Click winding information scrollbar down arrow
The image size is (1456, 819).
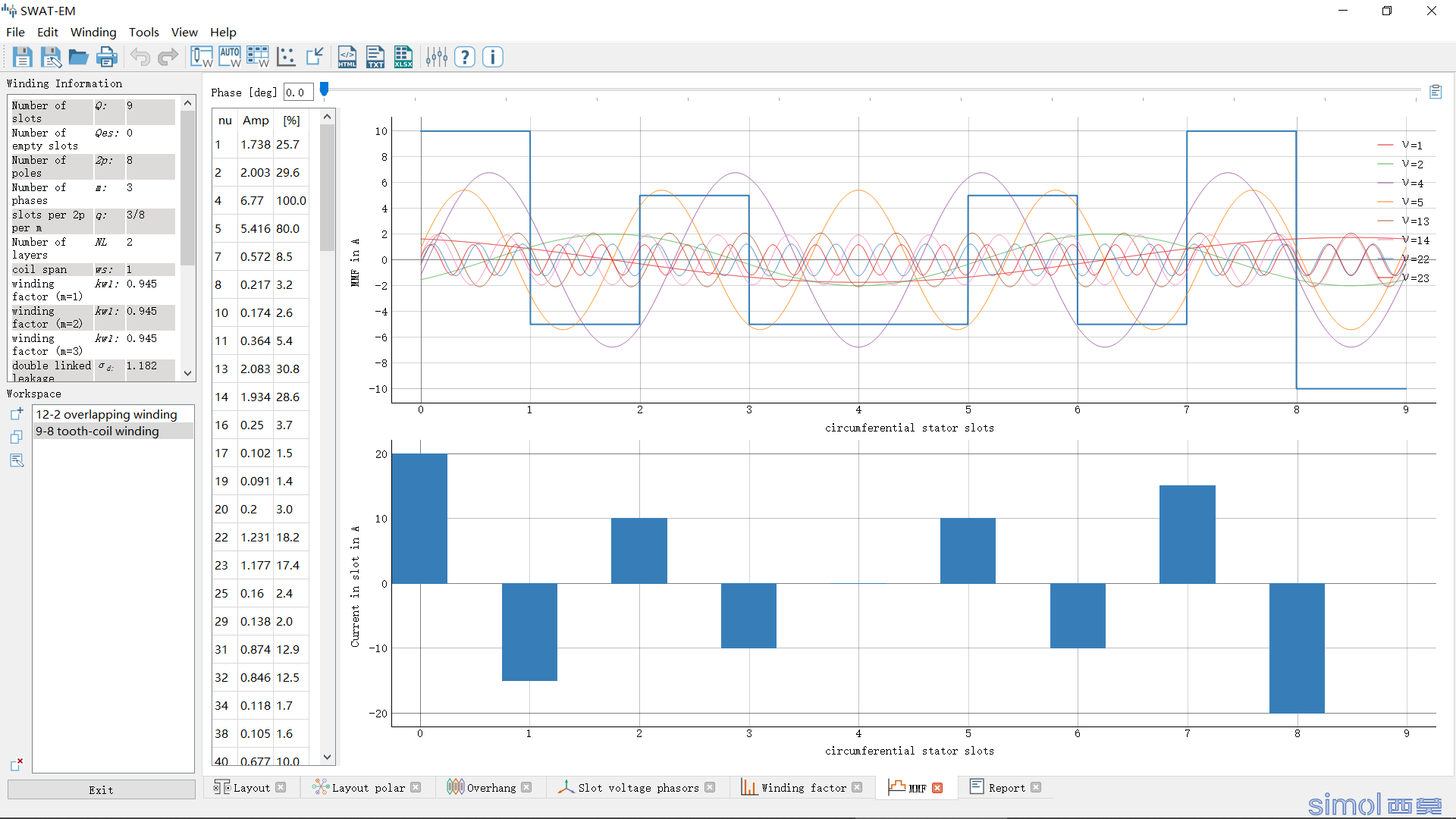pos(188,373)
